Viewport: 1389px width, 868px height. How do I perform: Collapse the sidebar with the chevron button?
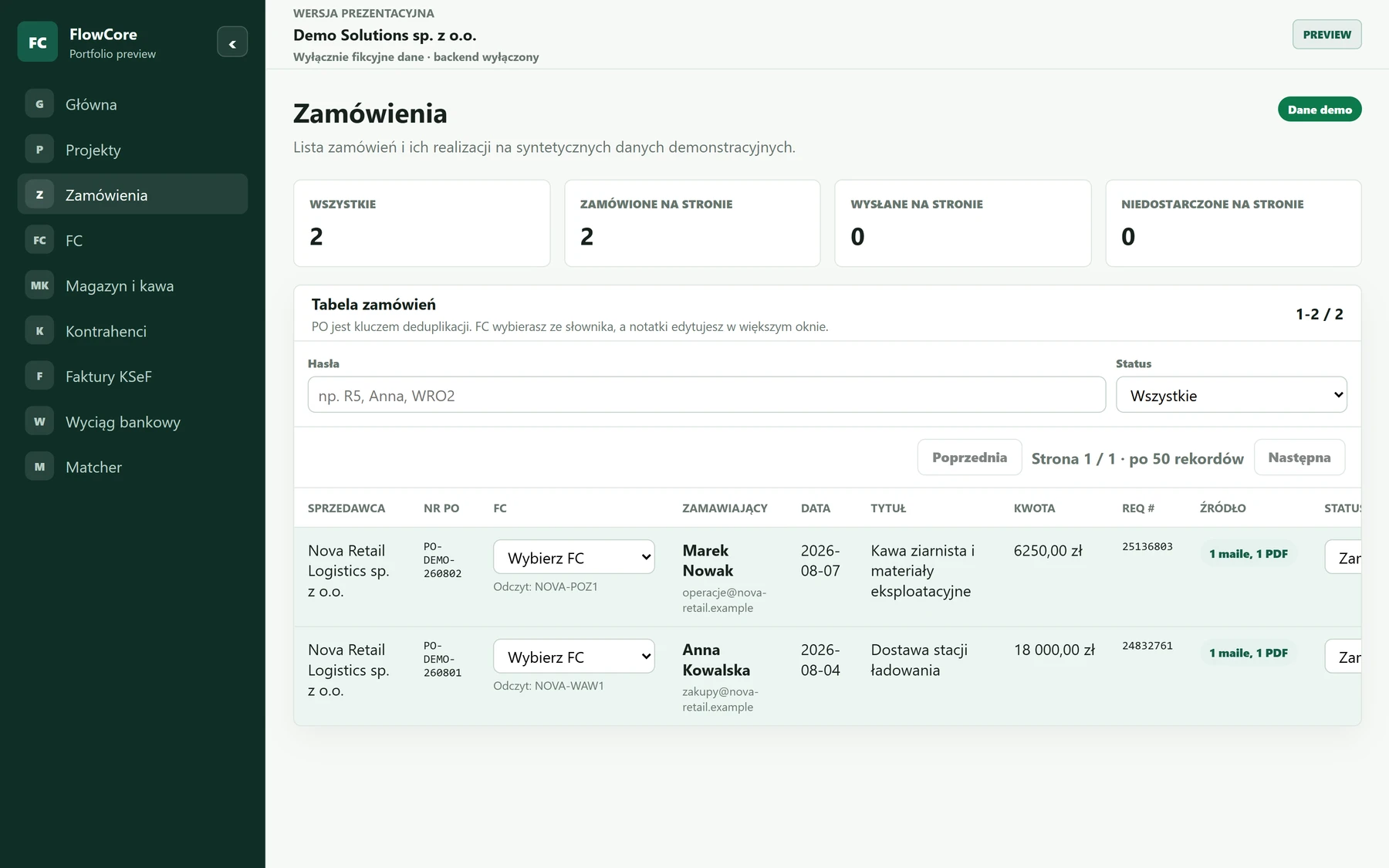(232, 42)
